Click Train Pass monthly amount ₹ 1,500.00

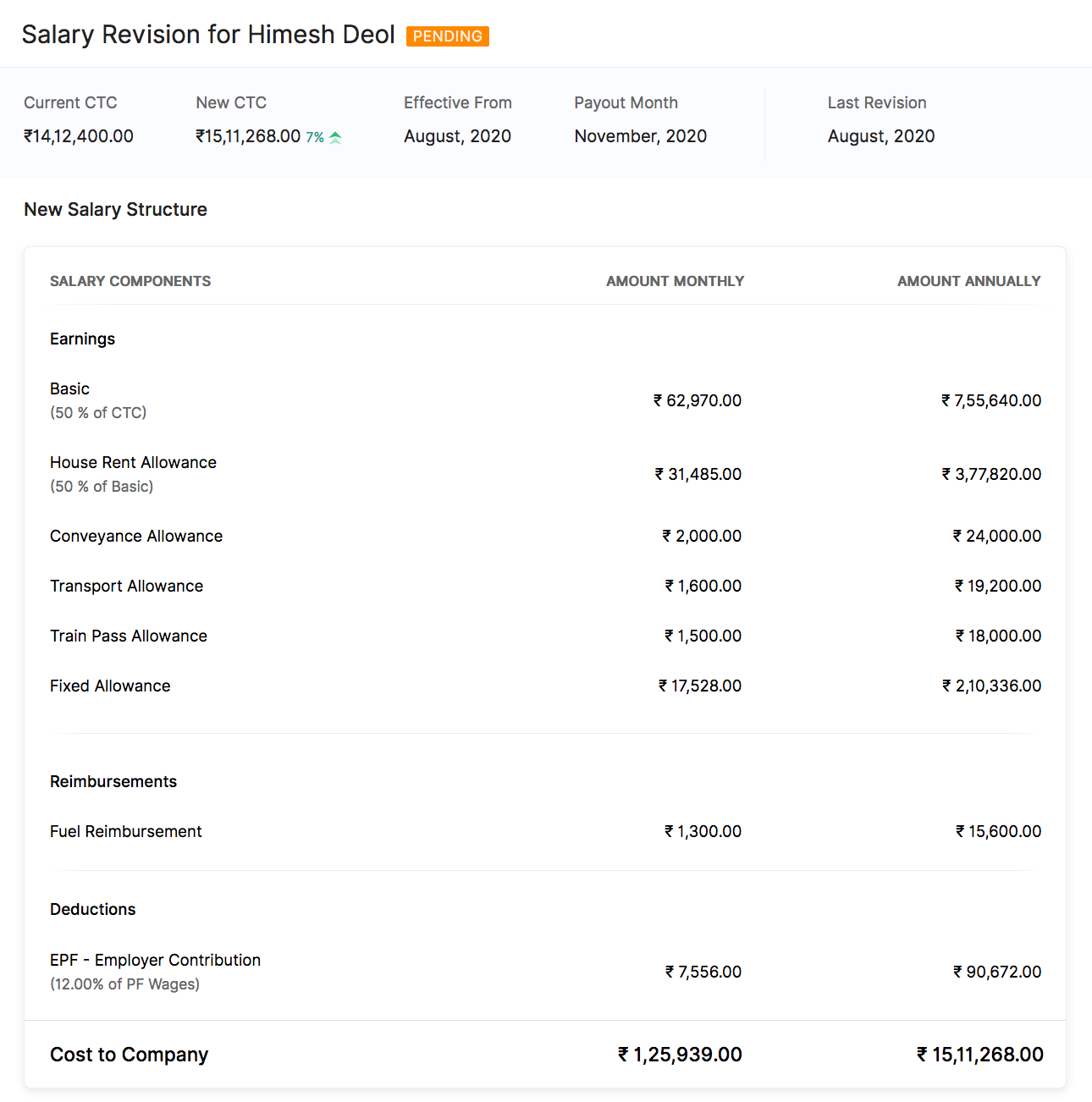[703, 636]
